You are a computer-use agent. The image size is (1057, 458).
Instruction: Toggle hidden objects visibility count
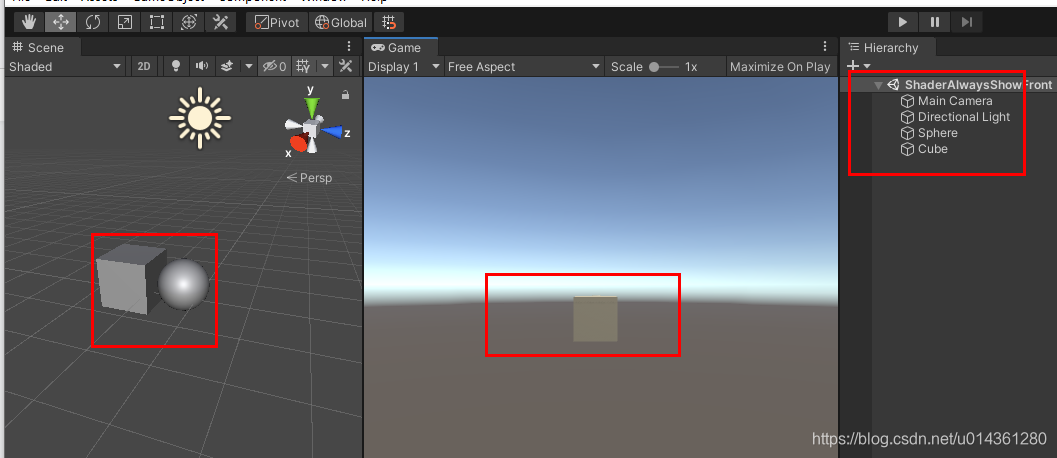(x=274, y=66)
